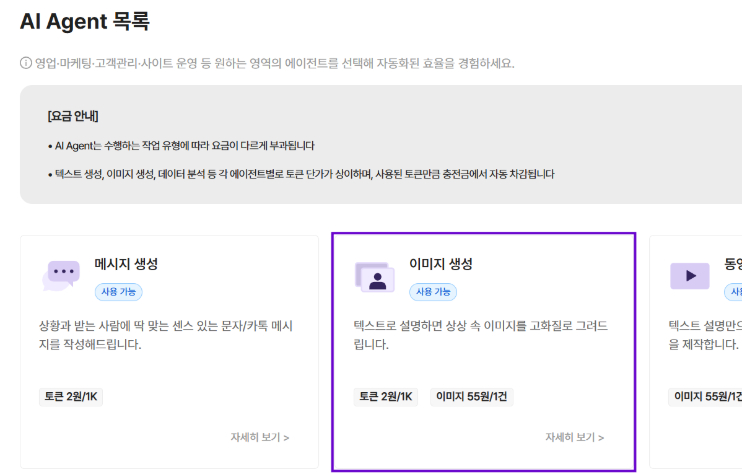Click 토큰 2원/1K tag on 메시지 생성 card
This screenshot has height=474, width=742.
(x=71, y=396)
